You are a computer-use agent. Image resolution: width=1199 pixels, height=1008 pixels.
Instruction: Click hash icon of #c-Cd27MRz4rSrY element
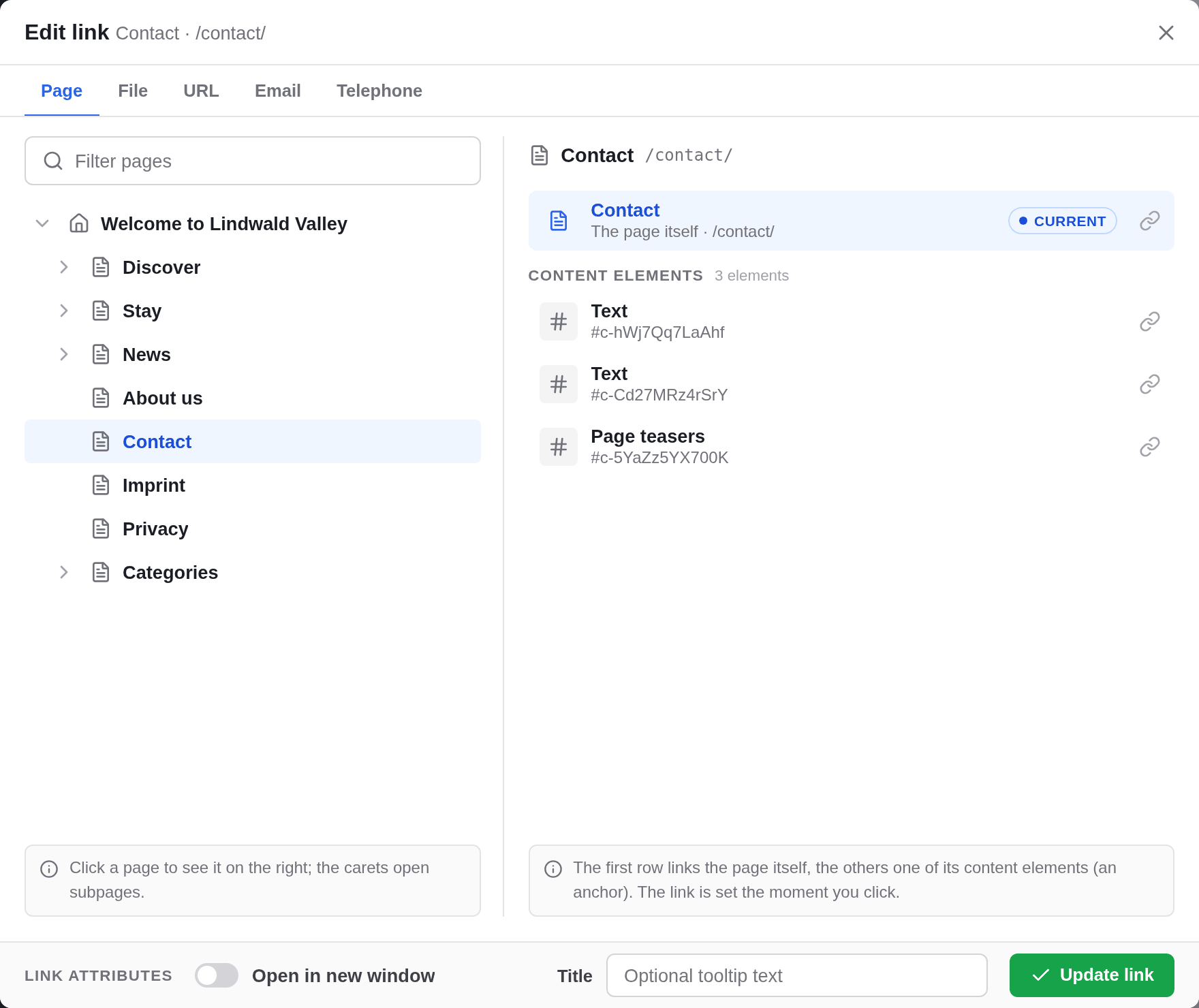click(559, 384)
